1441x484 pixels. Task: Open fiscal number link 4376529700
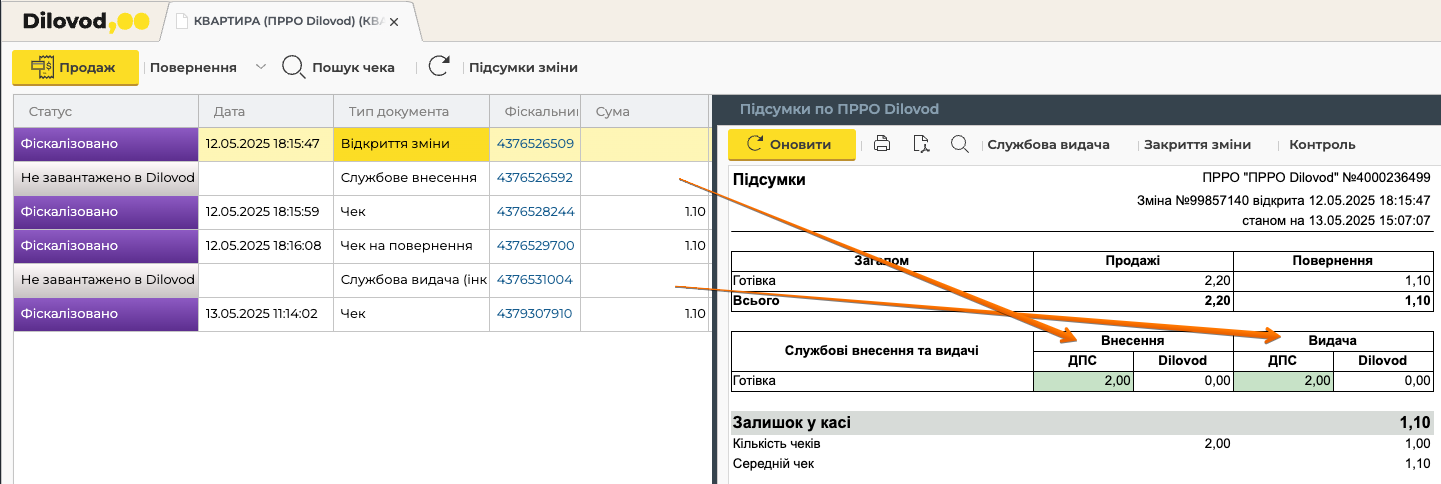tap(535, 246)
